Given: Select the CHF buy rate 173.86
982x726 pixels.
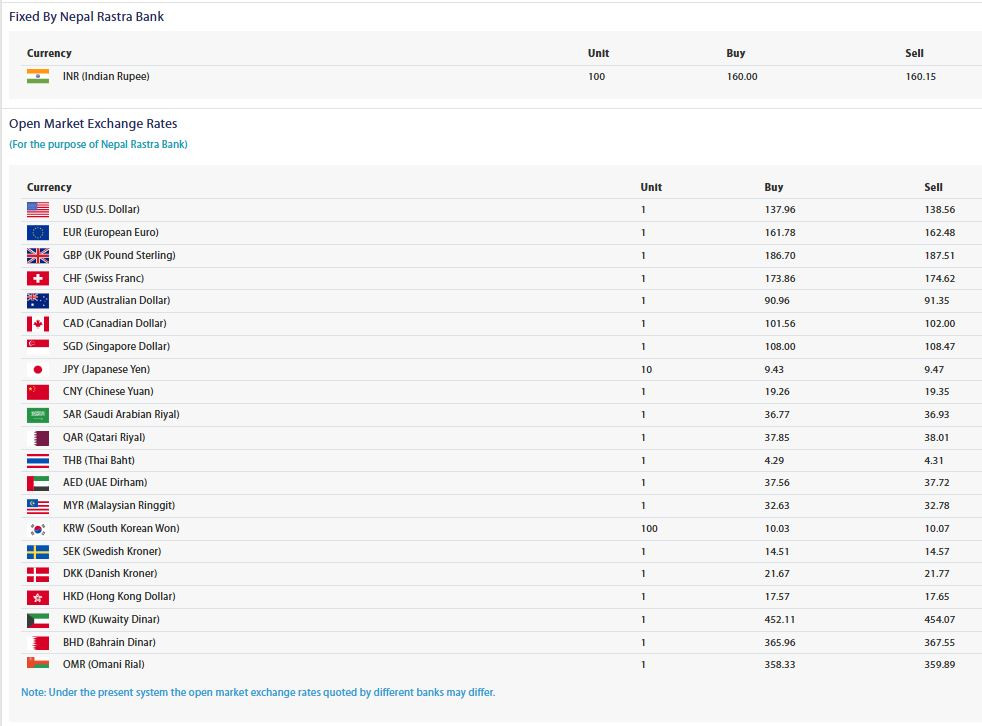Looking at the screenshot, I should [x=780, y=278].
